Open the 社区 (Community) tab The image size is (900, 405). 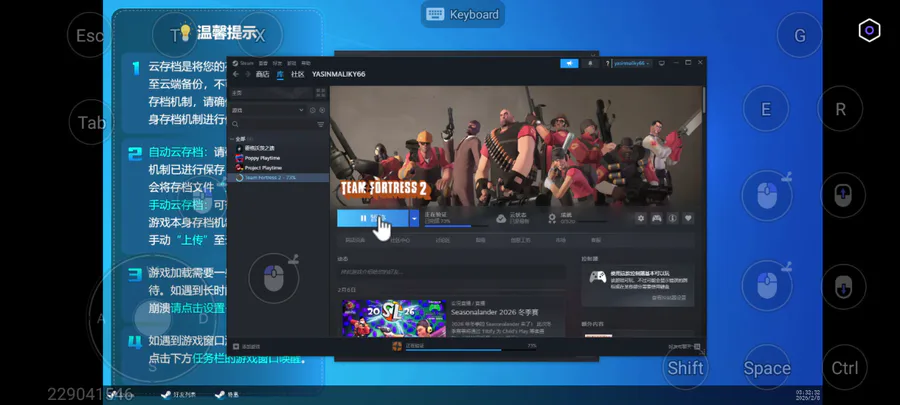297,74
